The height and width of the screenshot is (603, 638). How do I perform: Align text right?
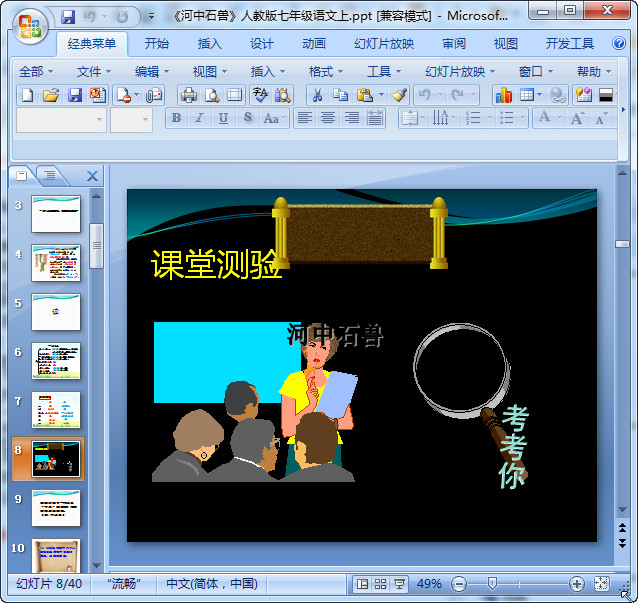[x=352, y=118]
